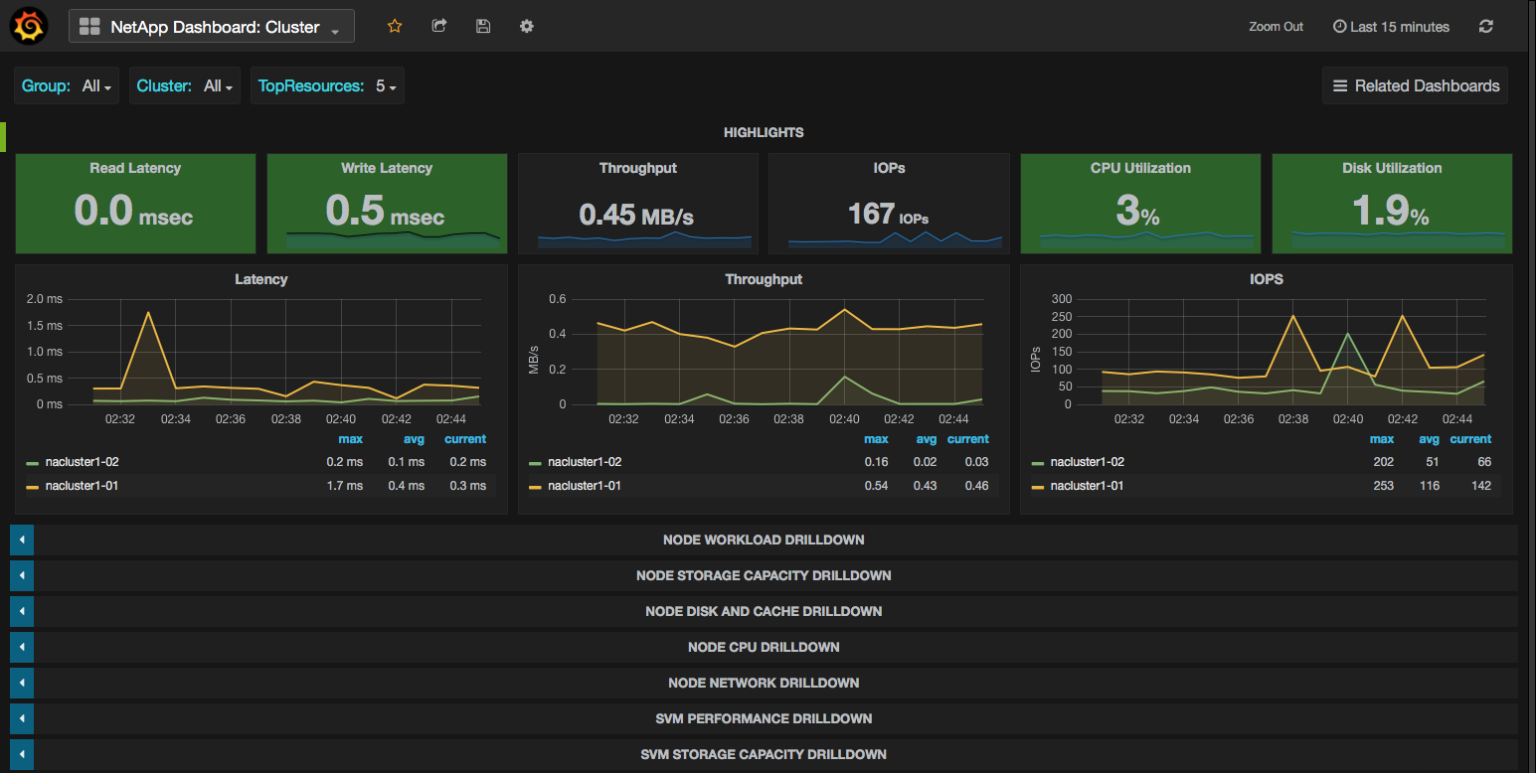Open the share dashboard icon
The image size is (1536, 773).
click(439, 26)
